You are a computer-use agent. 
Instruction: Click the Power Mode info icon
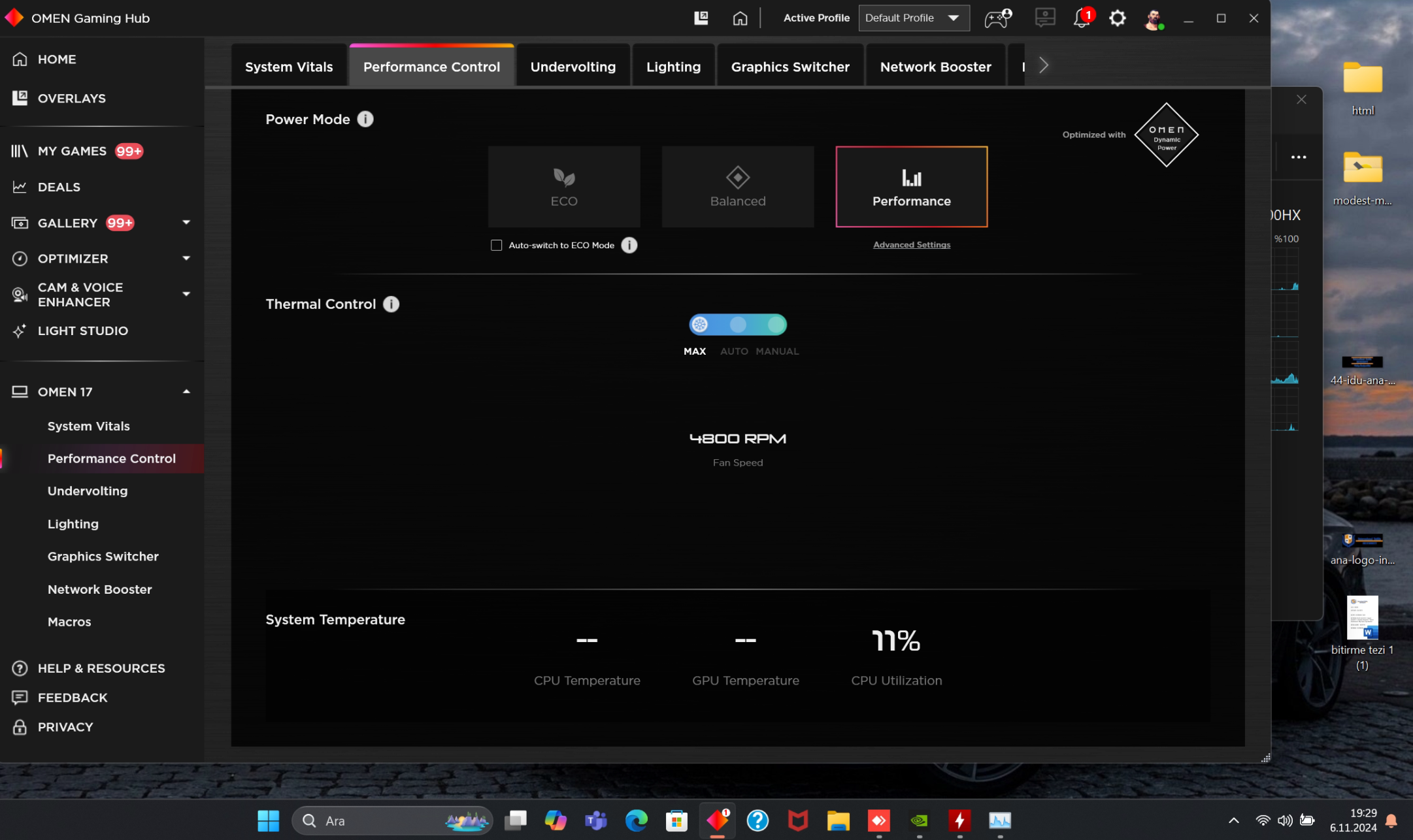365,120
